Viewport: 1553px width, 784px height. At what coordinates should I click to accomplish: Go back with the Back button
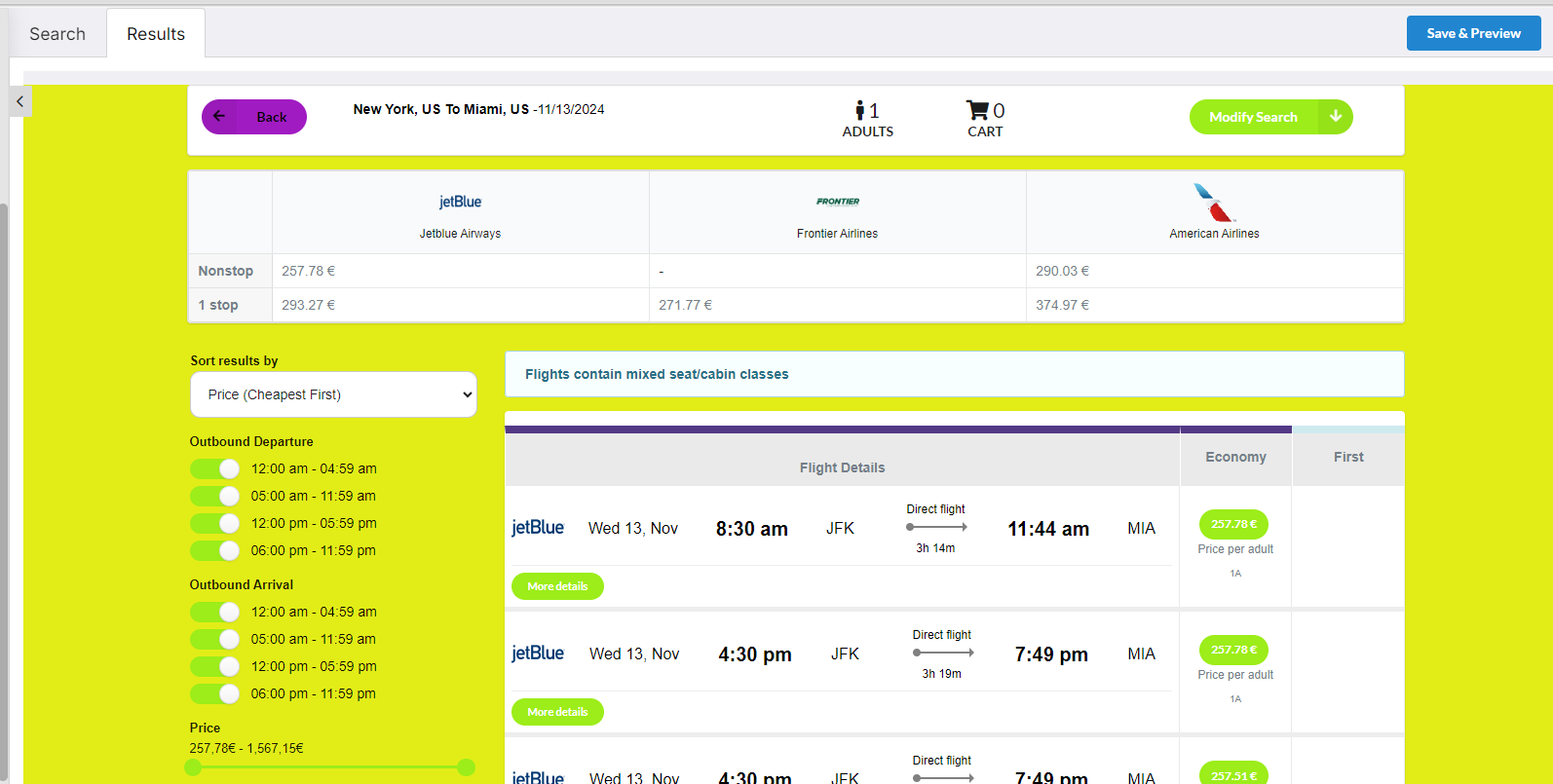pyautogui.click(x=254, y=117)
